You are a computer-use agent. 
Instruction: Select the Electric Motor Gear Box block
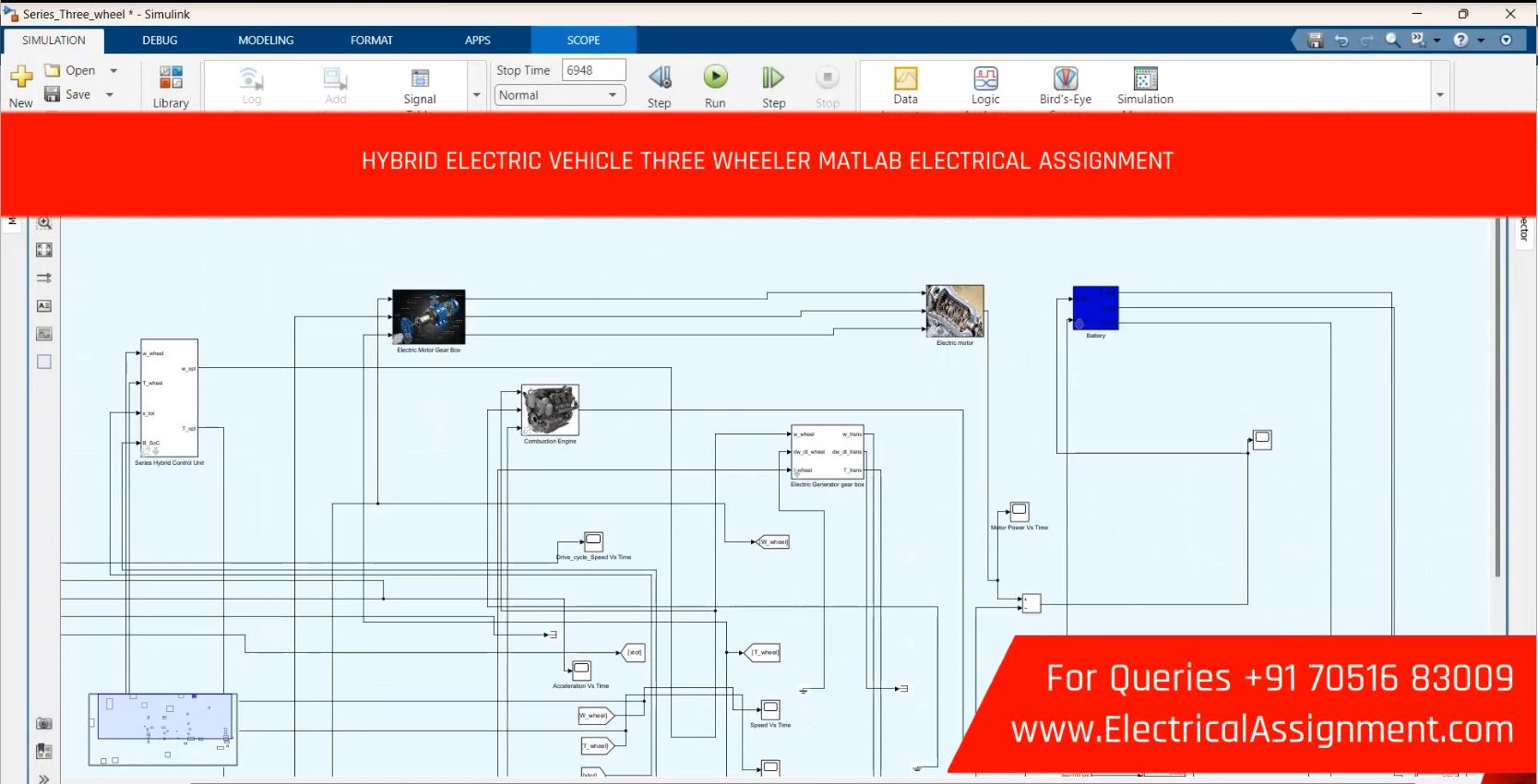tap(429, 317)
